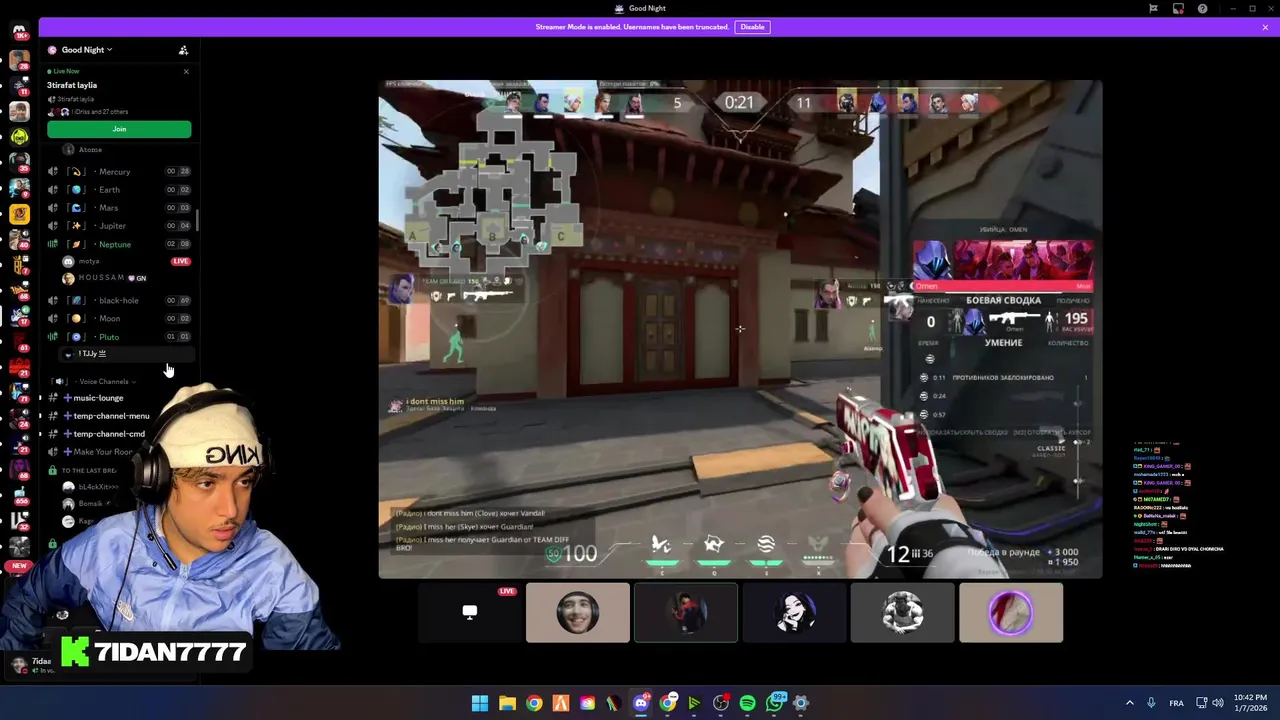The height and width of the screenshot is (720, 1280).
Task: Select the red hooded avatar participant tile
Action: point(686,612)
